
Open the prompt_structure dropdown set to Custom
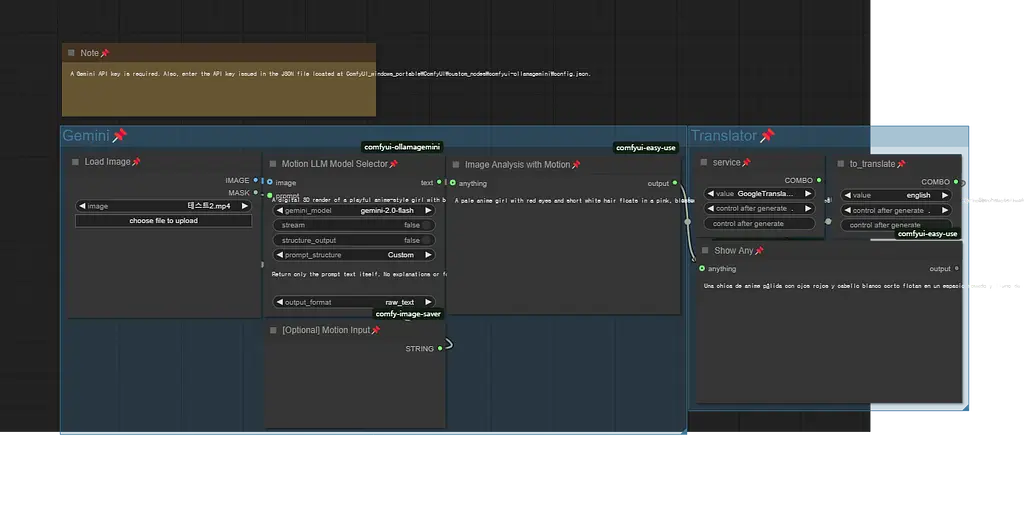[353, 255]
